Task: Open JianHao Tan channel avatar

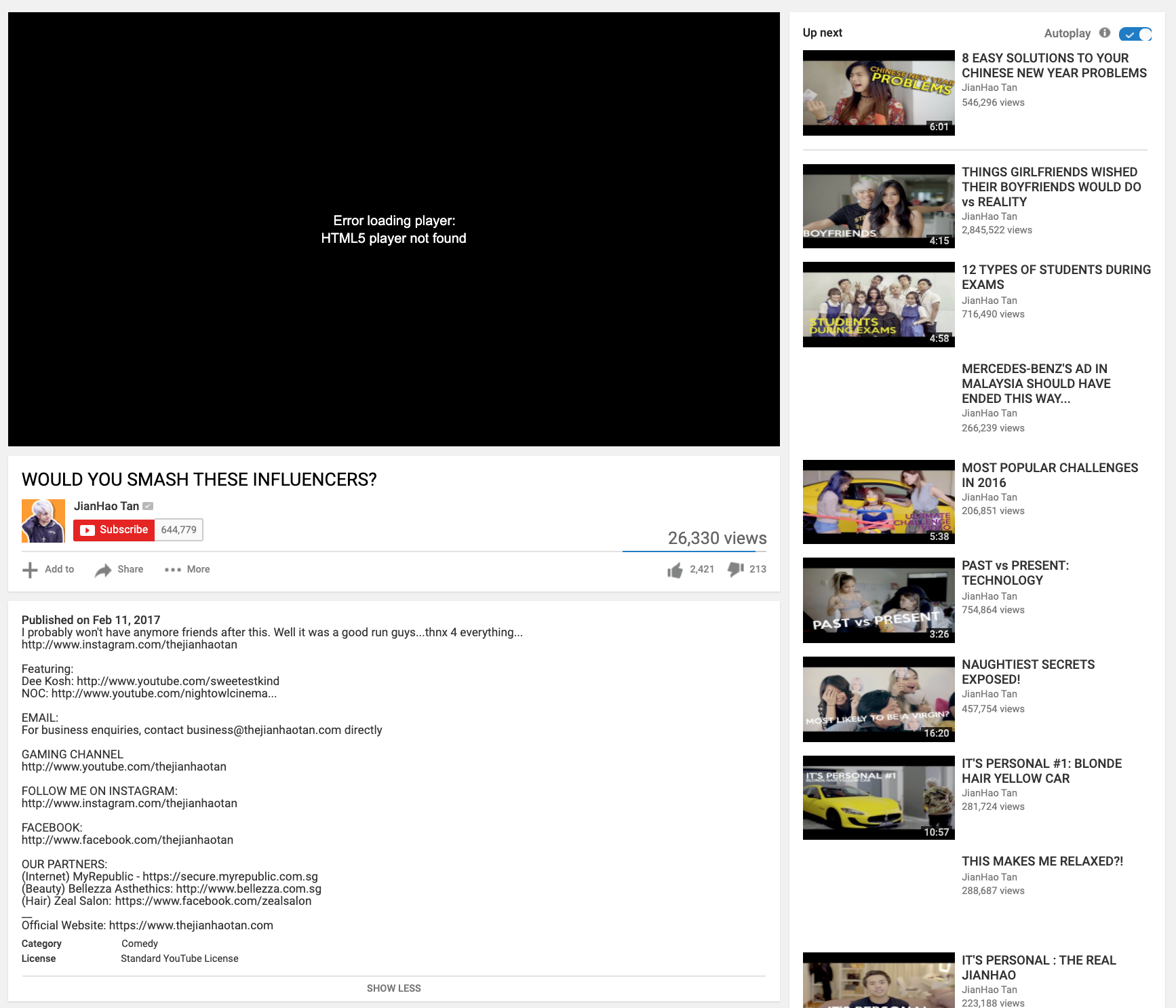Action: [x=43, y=521]
